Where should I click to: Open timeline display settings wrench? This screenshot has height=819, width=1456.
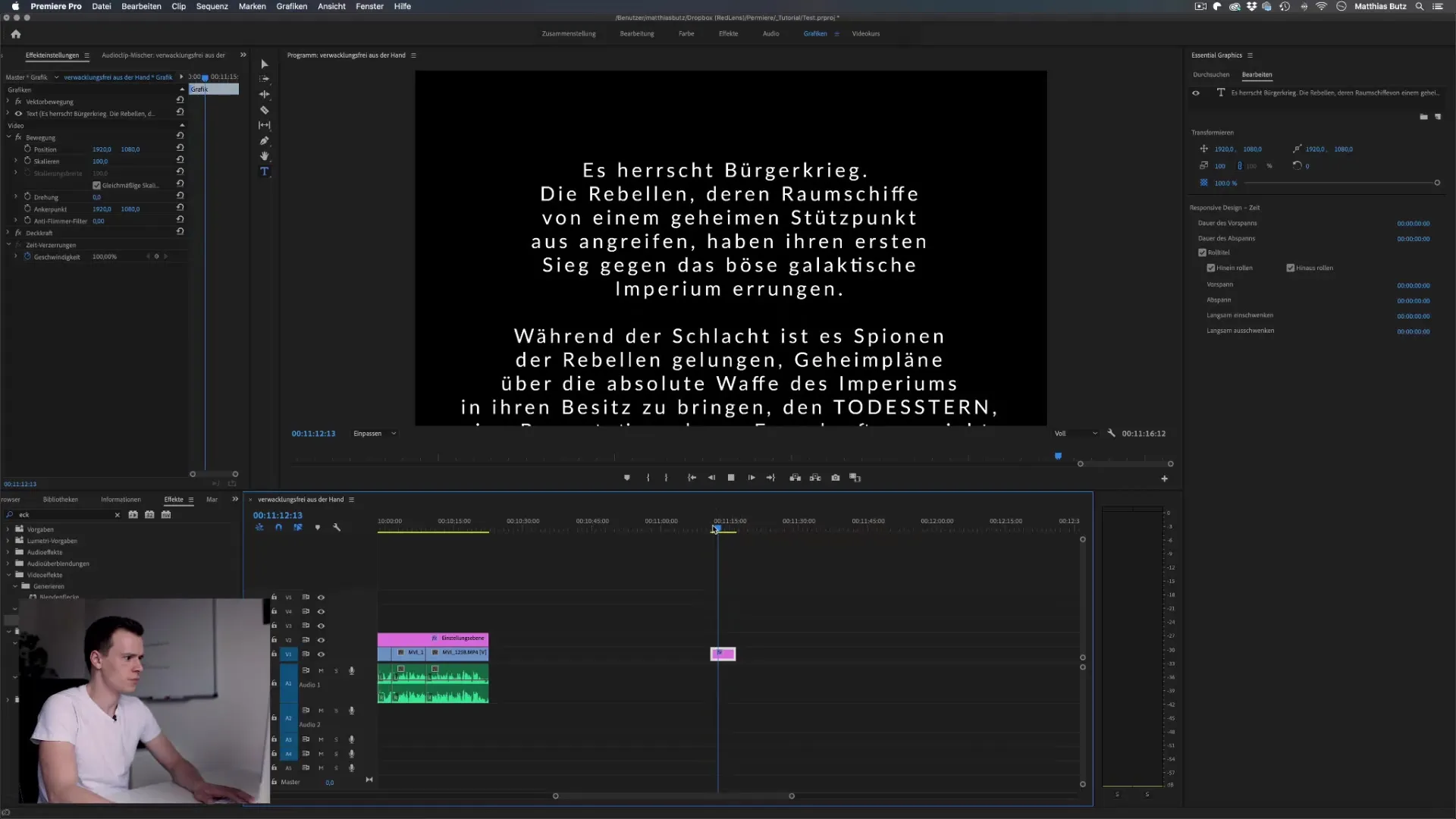coord(337,527)
